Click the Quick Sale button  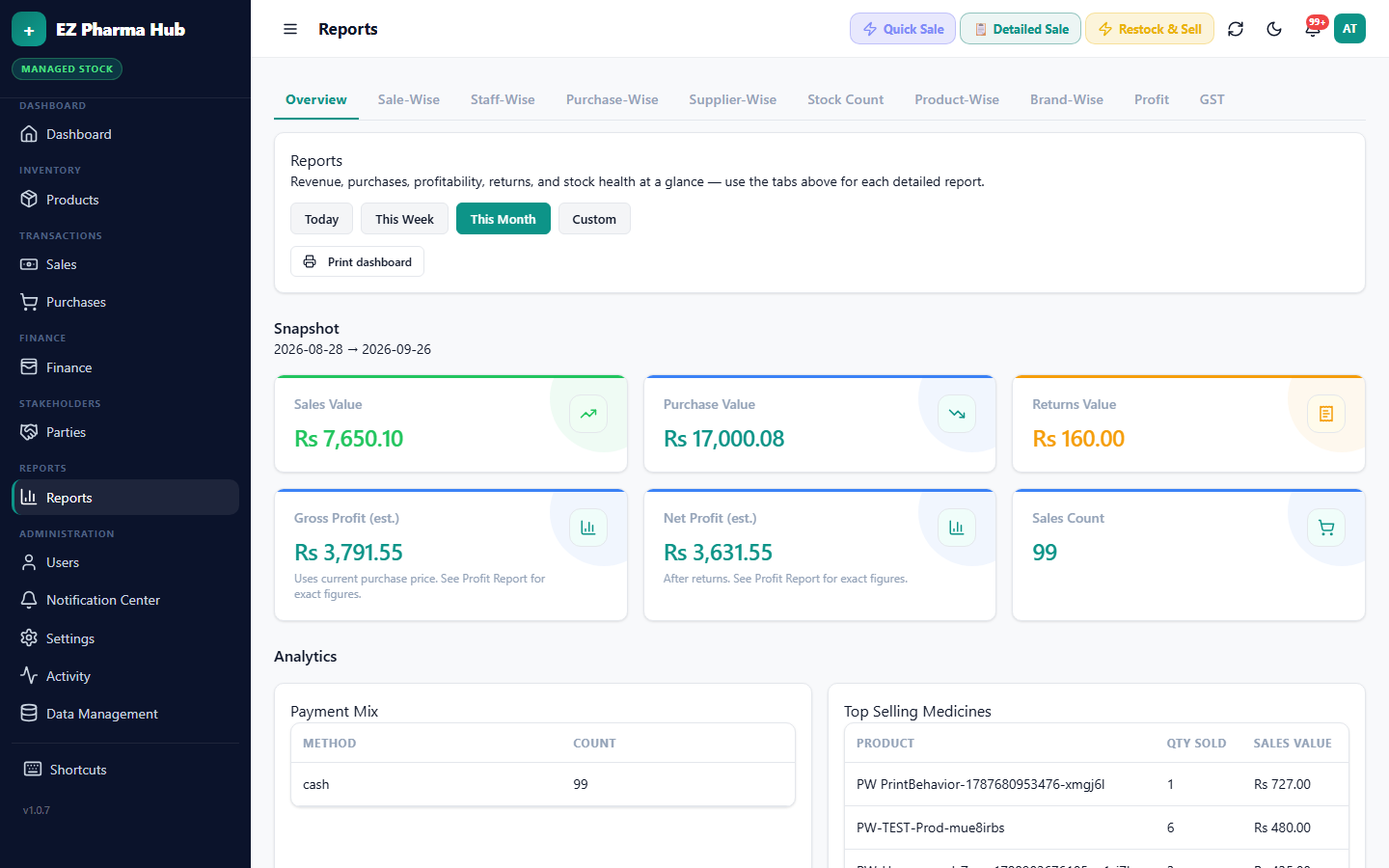pos(903,29)
